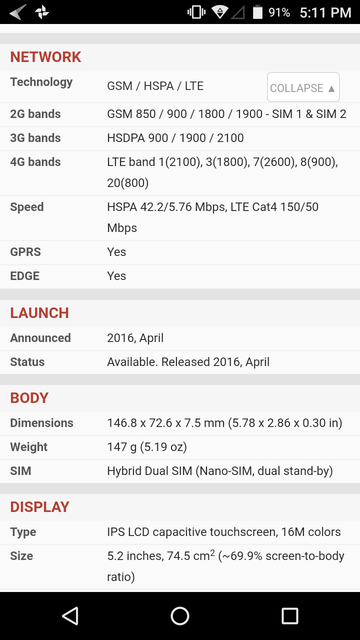Tap the 4G bands spec label
Screen dimensions: 360x640
(x=36, y=162)
